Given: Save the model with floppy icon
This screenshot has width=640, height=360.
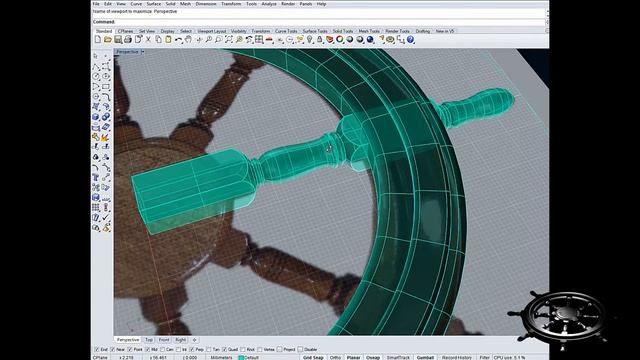Looking at the screenshot, I should (118, 40).
